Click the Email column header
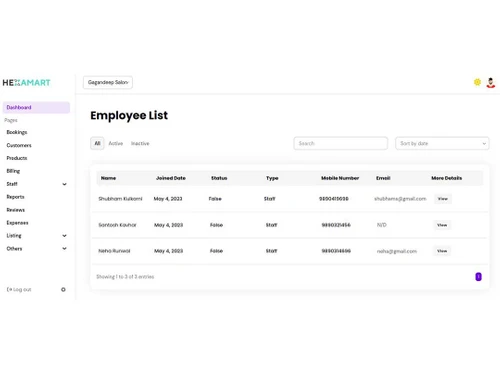 [x=383, y=178]
